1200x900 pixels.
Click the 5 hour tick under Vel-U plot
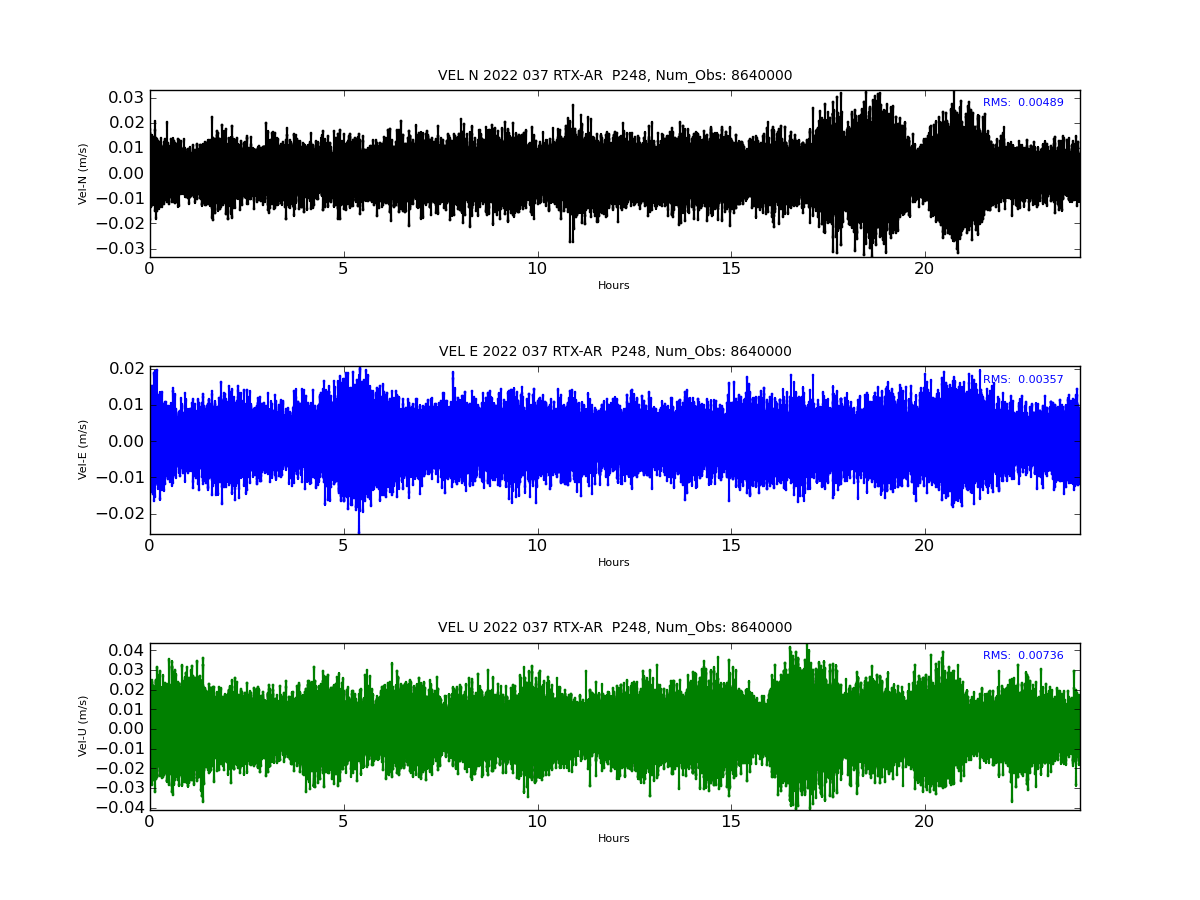click(x=343, y=822)
